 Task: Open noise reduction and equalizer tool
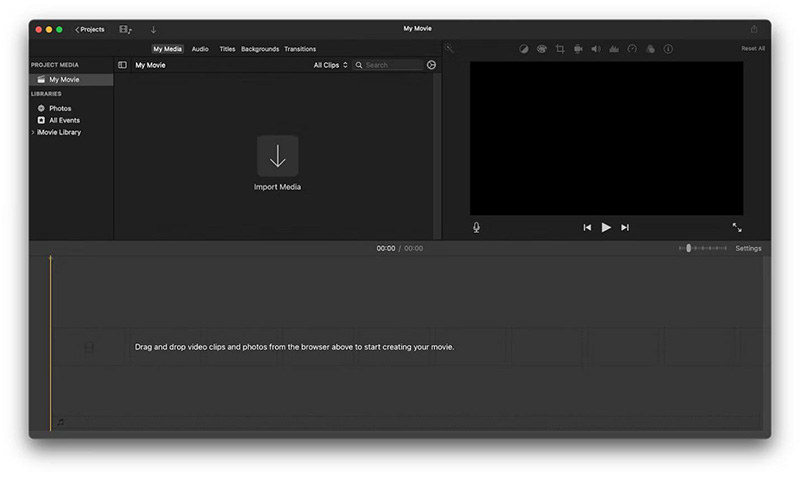tap(614, 49)
